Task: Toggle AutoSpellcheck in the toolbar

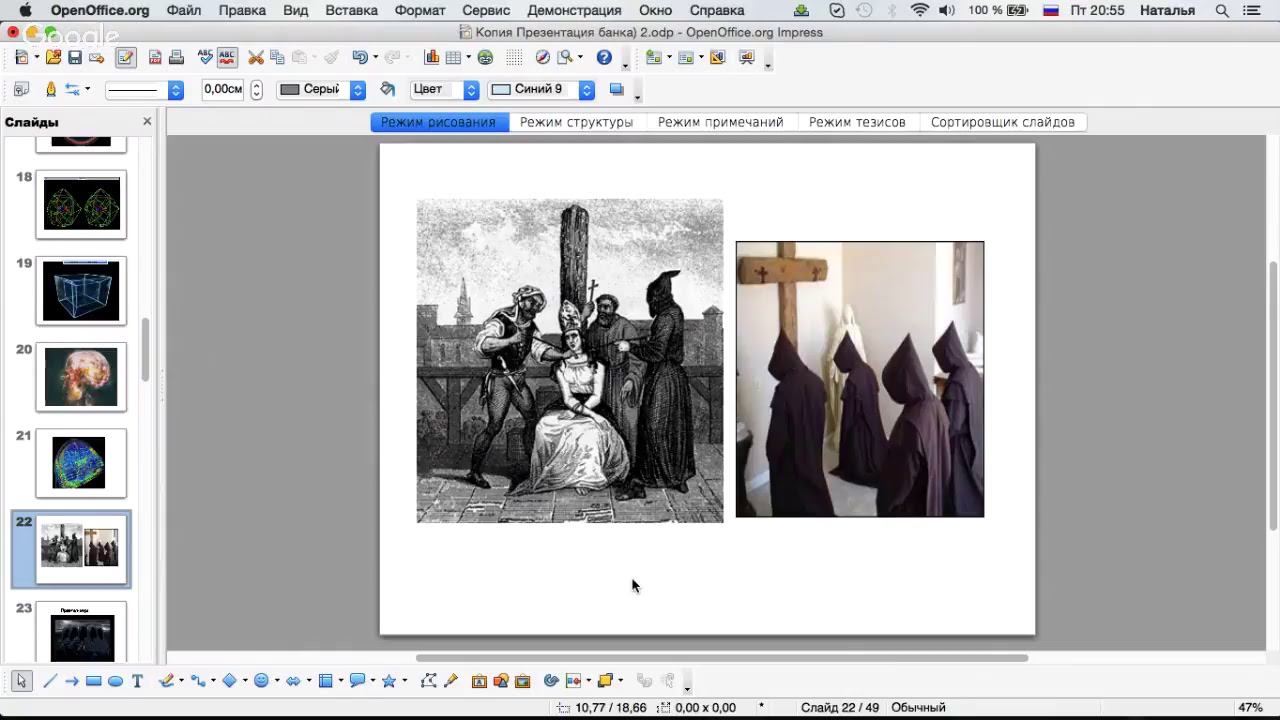Action: point(227,58)
